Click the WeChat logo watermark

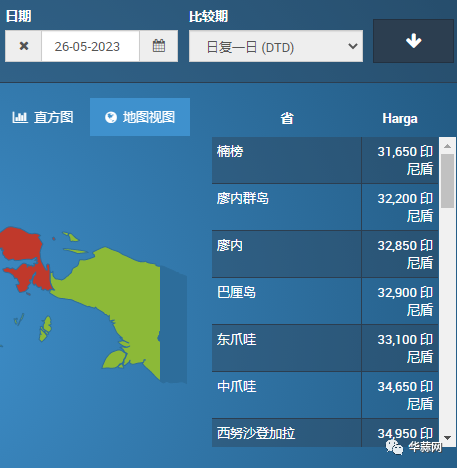[x=394, y=447]
